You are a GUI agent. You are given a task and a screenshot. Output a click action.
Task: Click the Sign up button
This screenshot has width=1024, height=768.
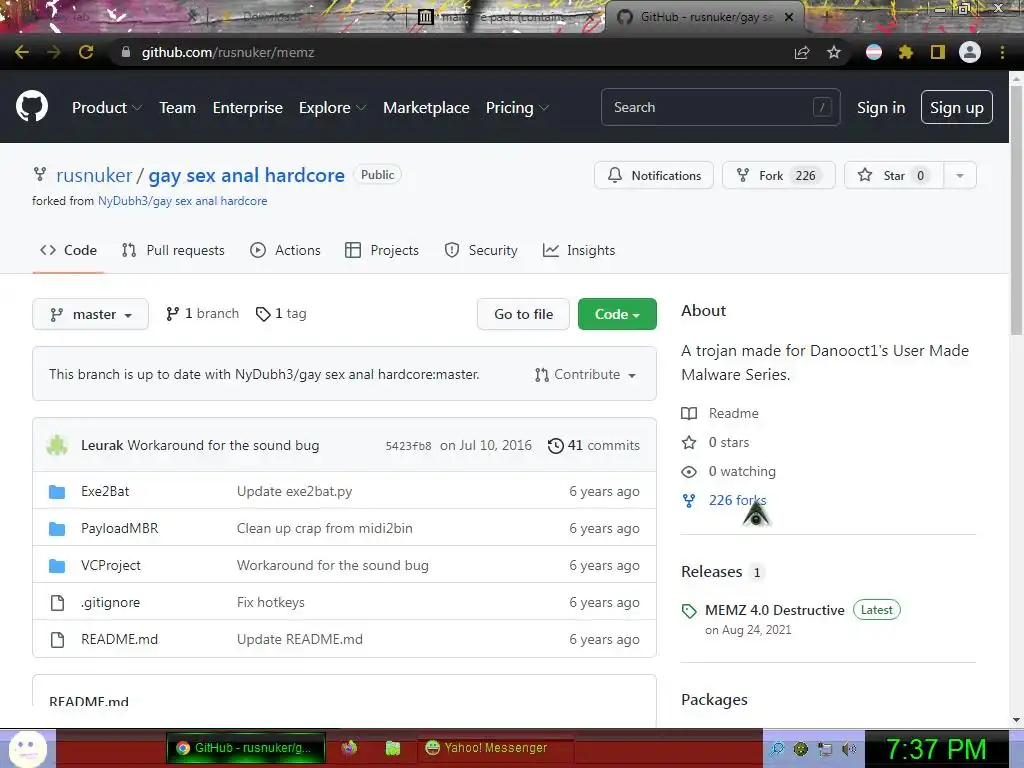[x=957, y=107]
